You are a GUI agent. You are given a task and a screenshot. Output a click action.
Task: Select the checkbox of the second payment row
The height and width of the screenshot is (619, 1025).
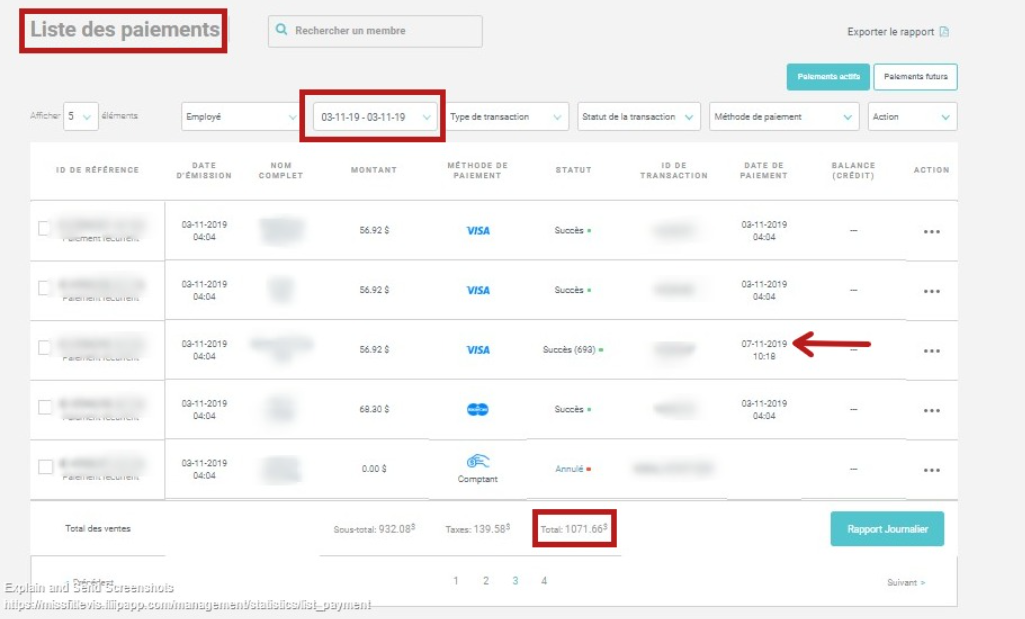point(45,288)
